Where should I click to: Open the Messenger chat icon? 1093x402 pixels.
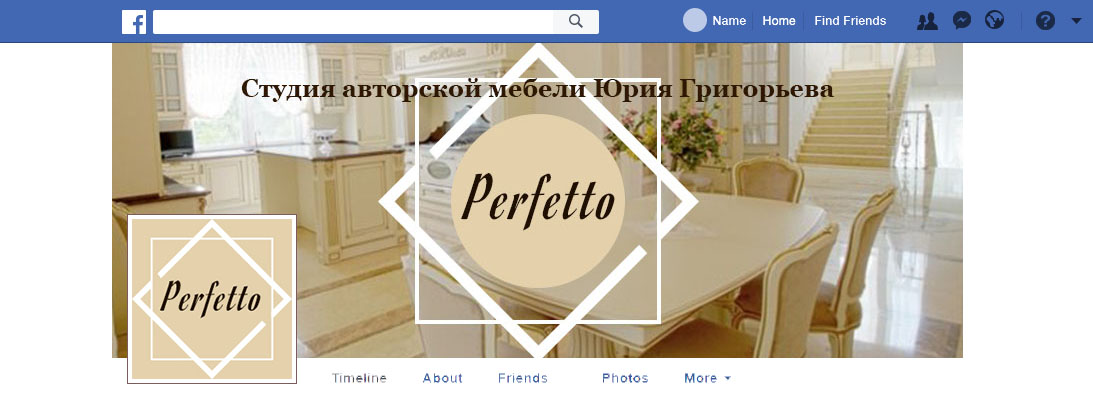[x=962, y=21]
